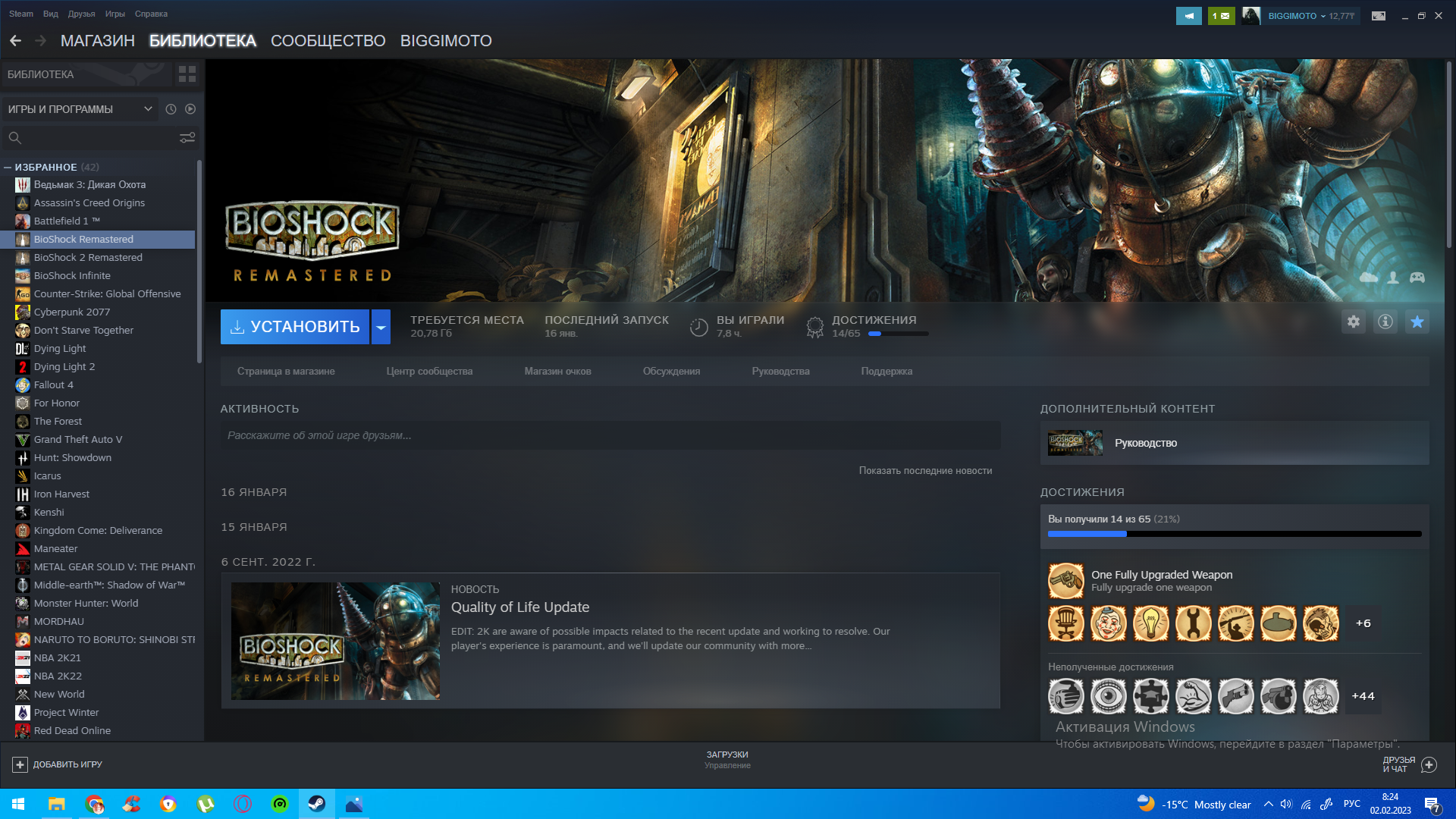Screen dimensions: 1456x819
Task: Open Chrome from Windows taskbar
Action: (x=94, y=804)
